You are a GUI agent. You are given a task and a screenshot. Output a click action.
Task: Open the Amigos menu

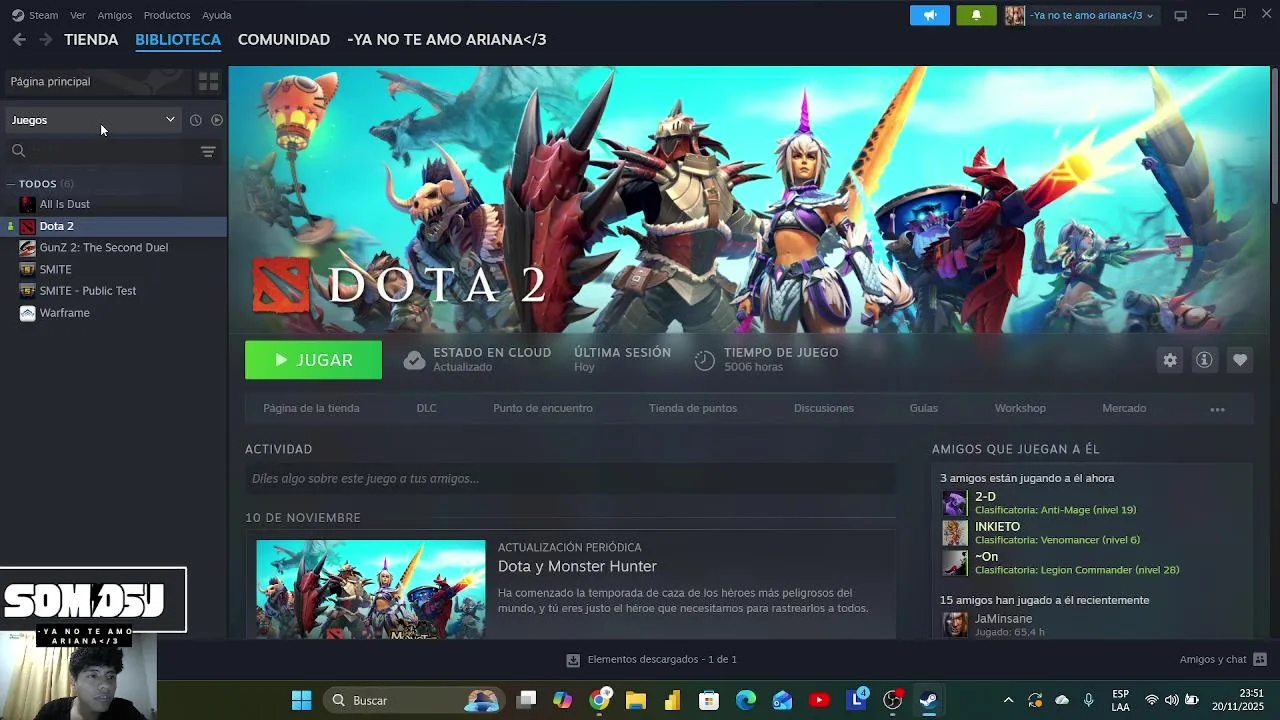coord(115,15)
